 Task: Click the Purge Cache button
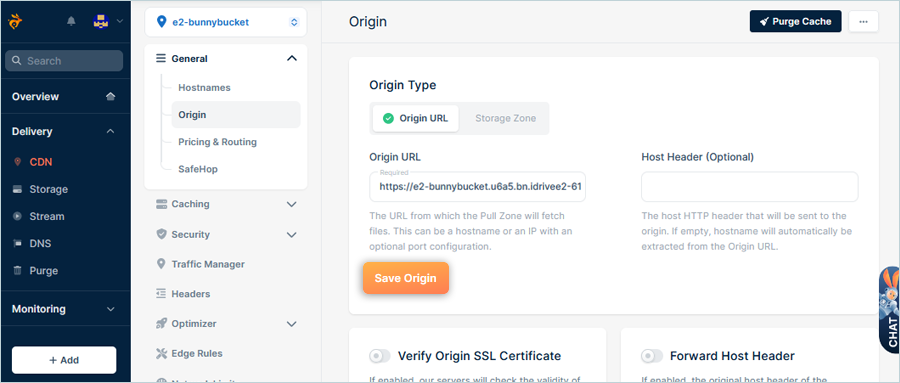pyautogui.click(x=796, y=21)
